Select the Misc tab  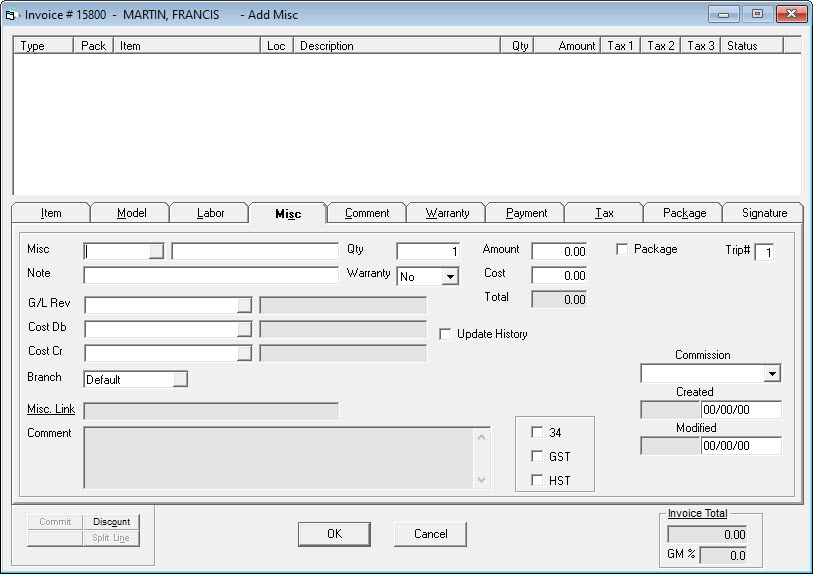[x=288, y=214]
